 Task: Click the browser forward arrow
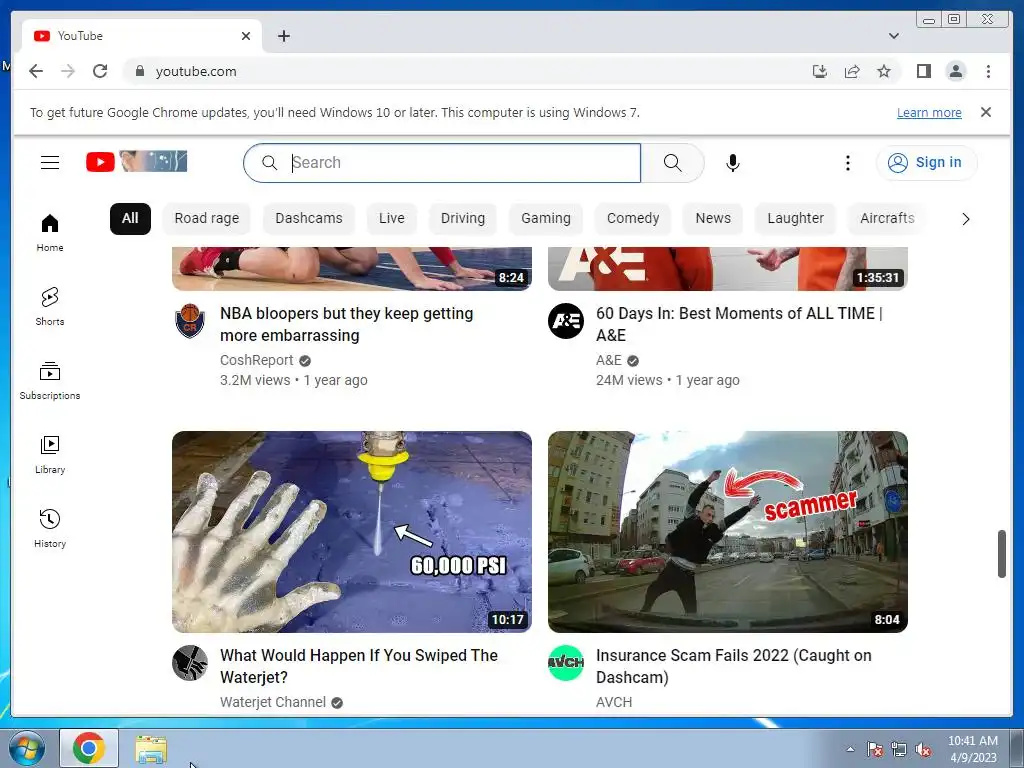(x=68, y=71)
